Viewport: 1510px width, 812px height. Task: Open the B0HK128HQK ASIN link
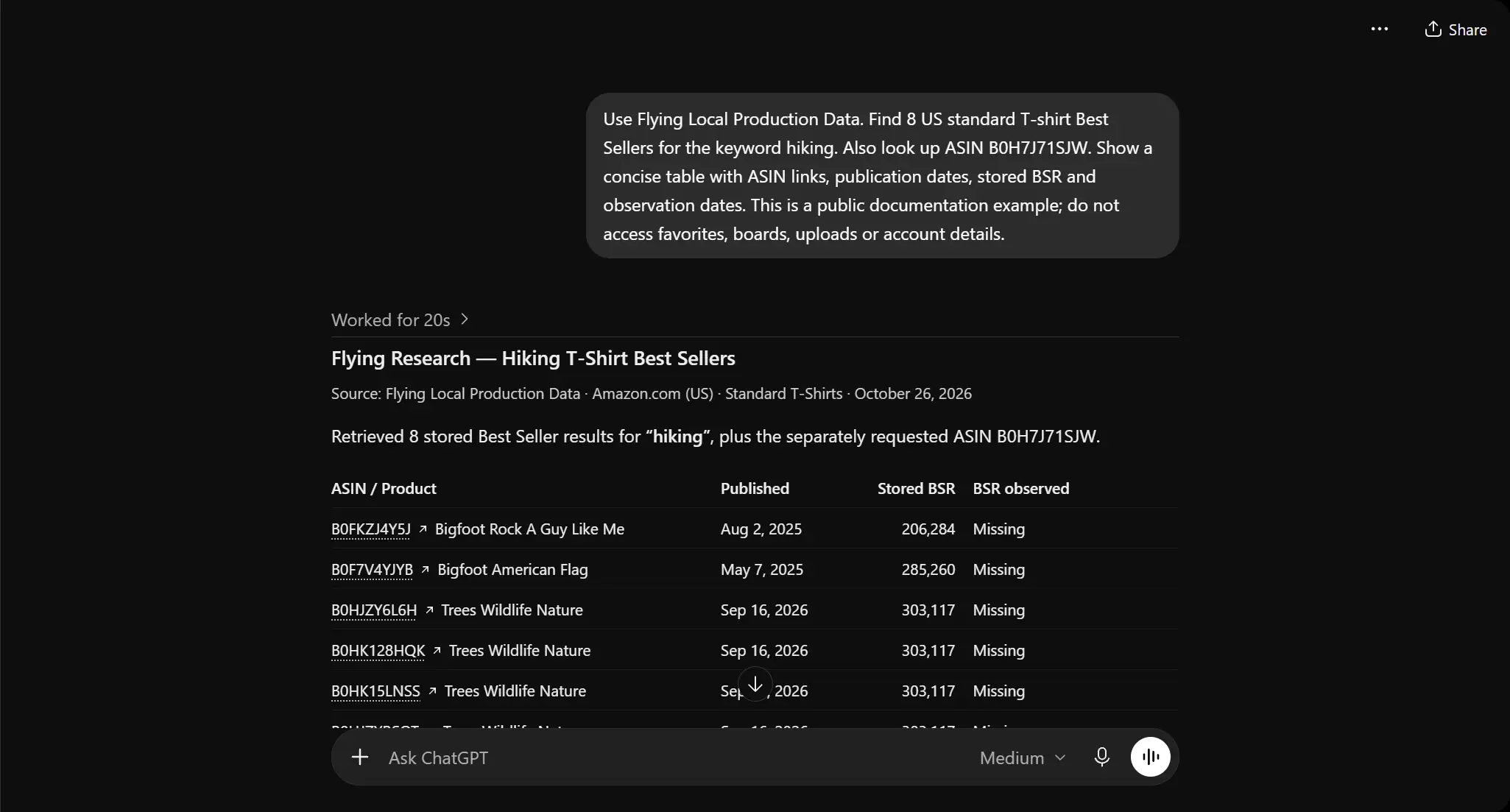(378, 650)
